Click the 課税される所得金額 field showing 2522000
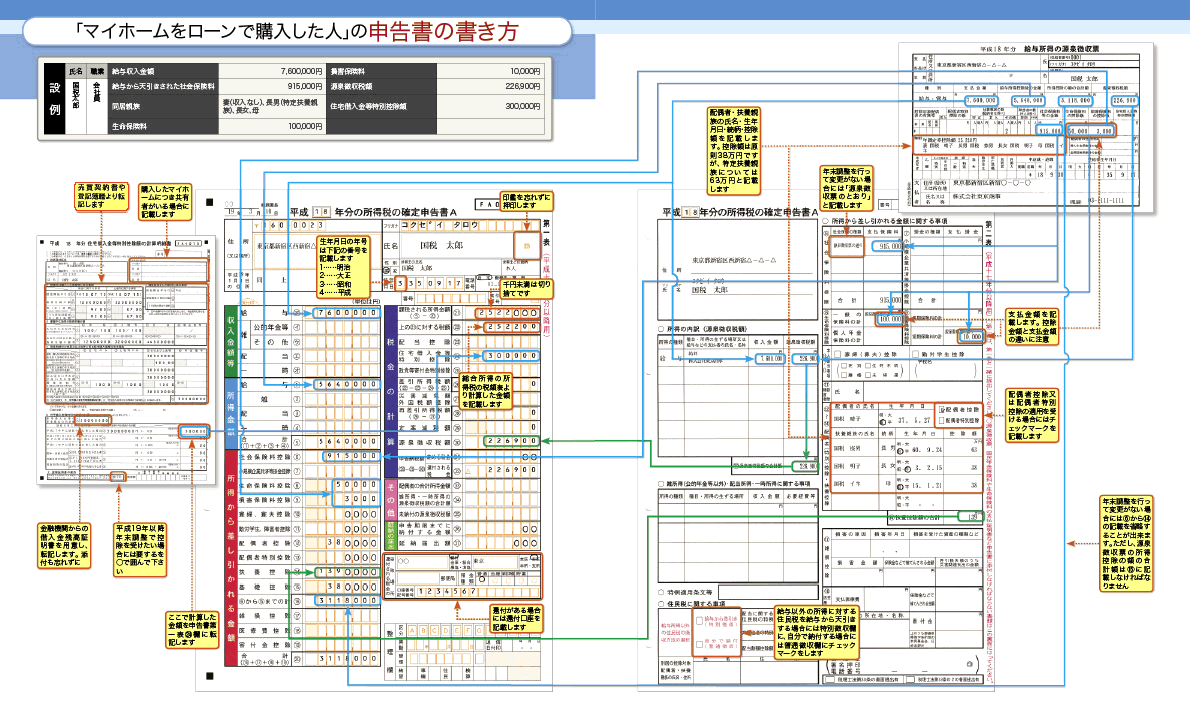The image size is (1190, 728). click(x=508, y=313)
